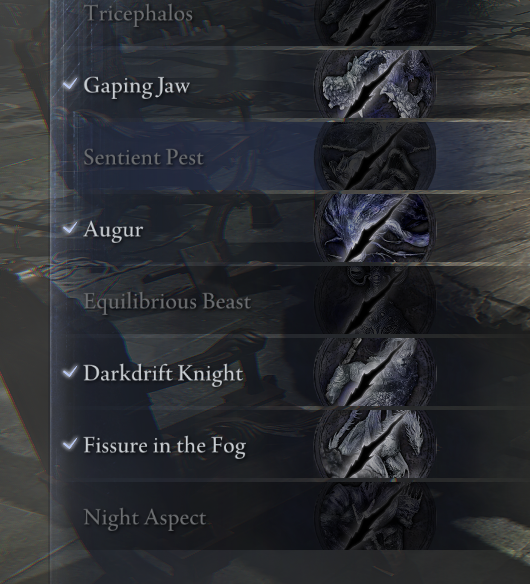Click the Gaping Jaw emblem icon

click(374, 84)
